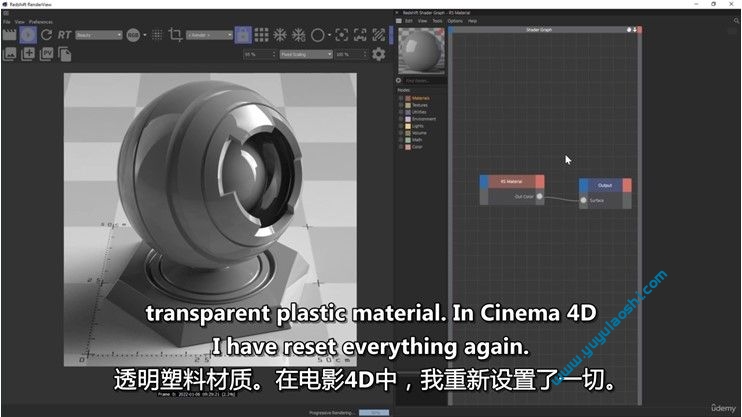Screen dimensions: 742x417
Task: Toggle the RT real-time render button
Action: pyautogui.click(x=64, y=35)
